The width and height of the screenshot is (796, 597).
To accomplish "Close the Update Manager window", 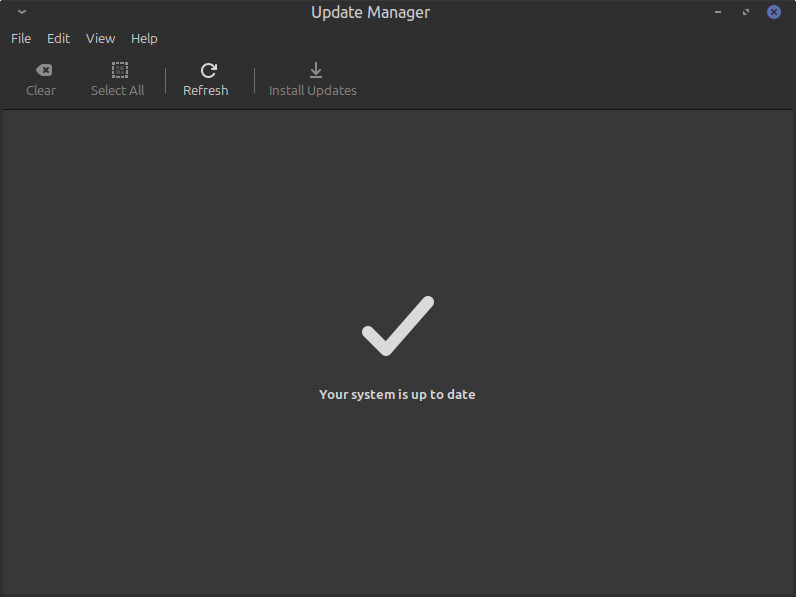I will coord(774,12).
